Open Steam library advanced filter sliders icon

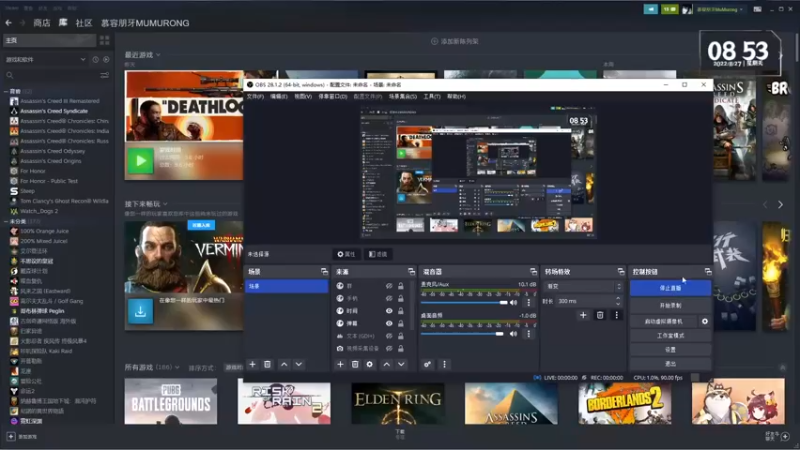tap(105, 76)
